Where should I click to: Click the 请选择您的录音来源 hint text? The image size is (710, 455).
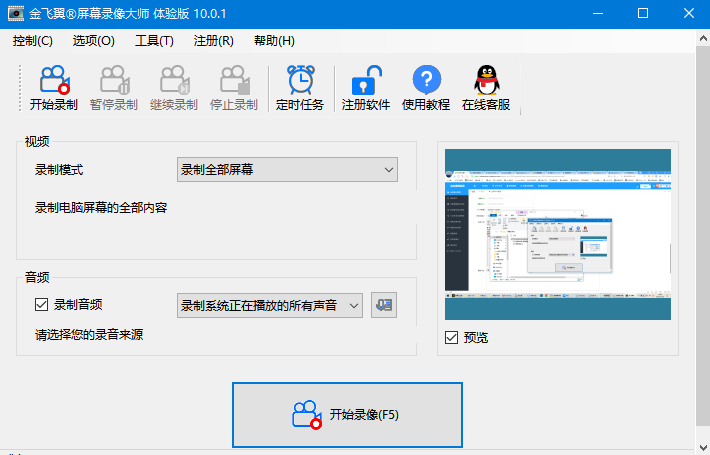tap(89, 335)
